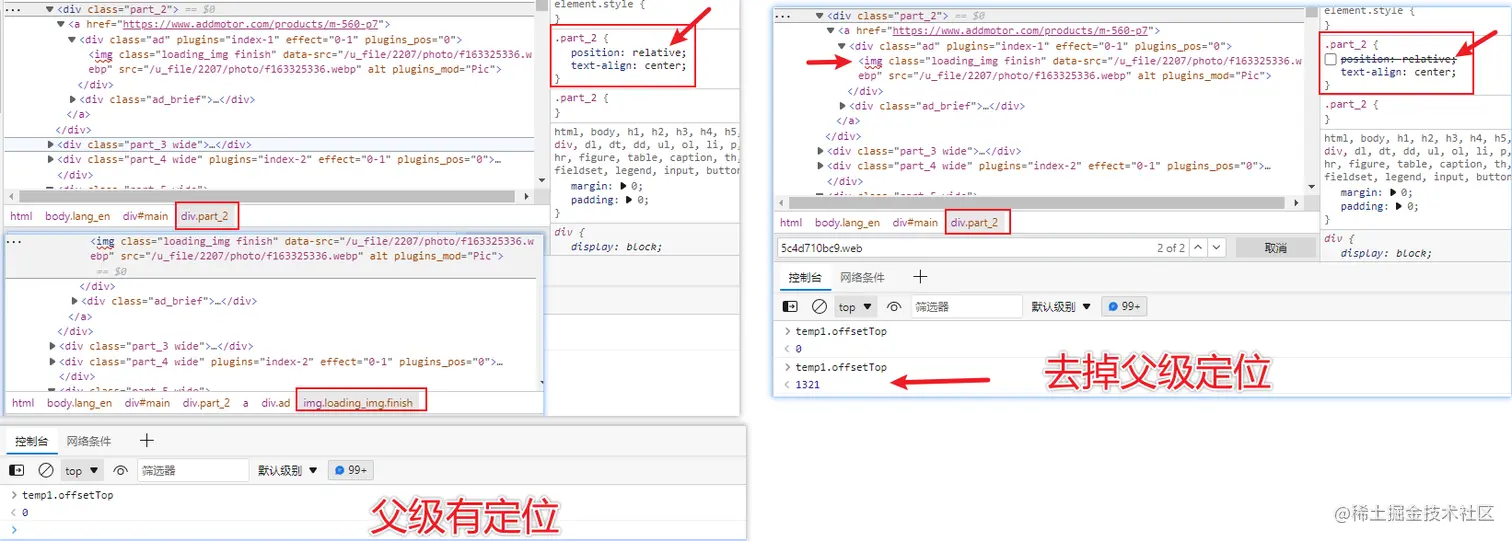Switch to 网络条件 tab in left console drawer
The image size is (1512, 541).
89,441
